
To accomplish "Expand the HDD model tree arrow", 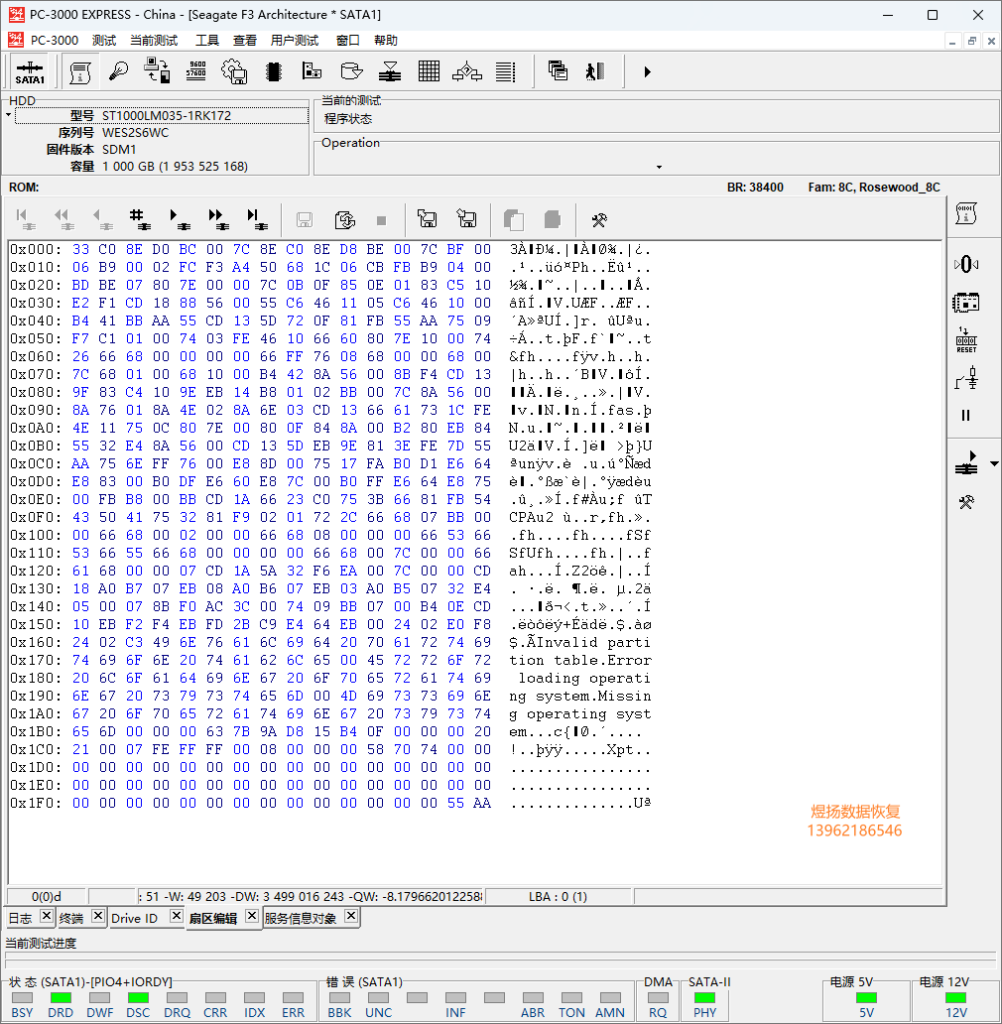I will click(8, 115).
